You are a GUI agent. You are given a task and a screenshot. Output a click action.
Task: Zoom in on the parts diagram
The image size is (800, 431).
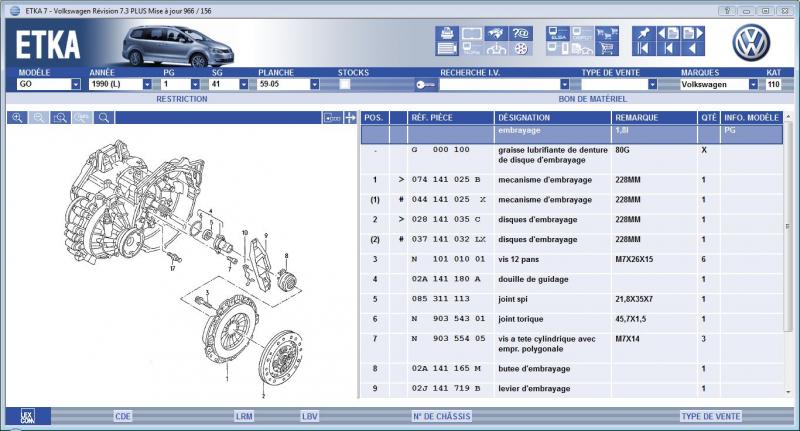pos(17,118)
